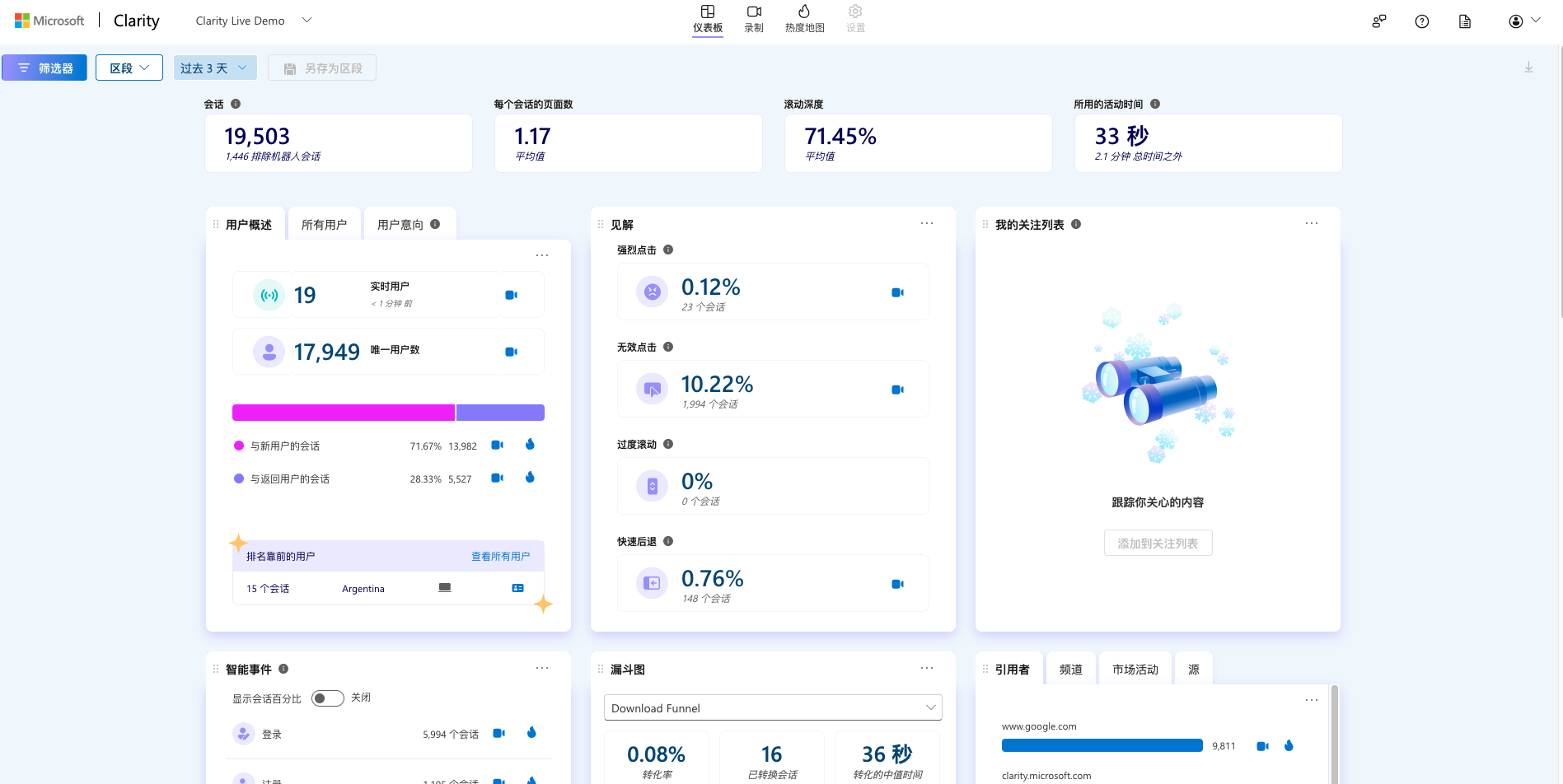Screen dimensions: 1563x784
Task: Select the 所有用户 tab
Action: 324,224
